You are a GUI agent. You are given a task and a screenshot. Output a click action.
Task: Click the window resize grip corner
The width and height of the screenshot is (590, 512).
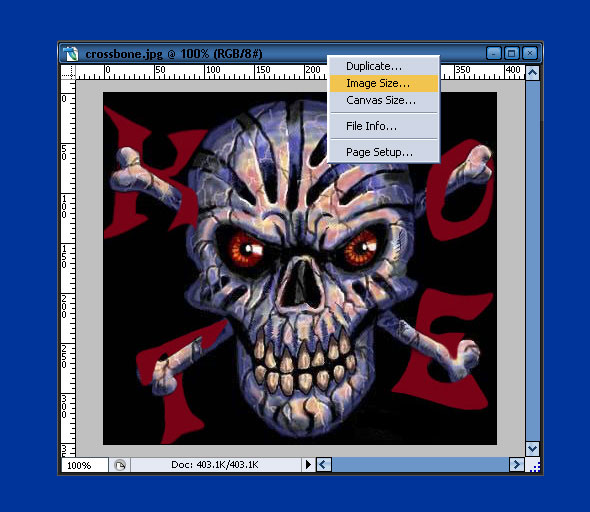[534, 466]
